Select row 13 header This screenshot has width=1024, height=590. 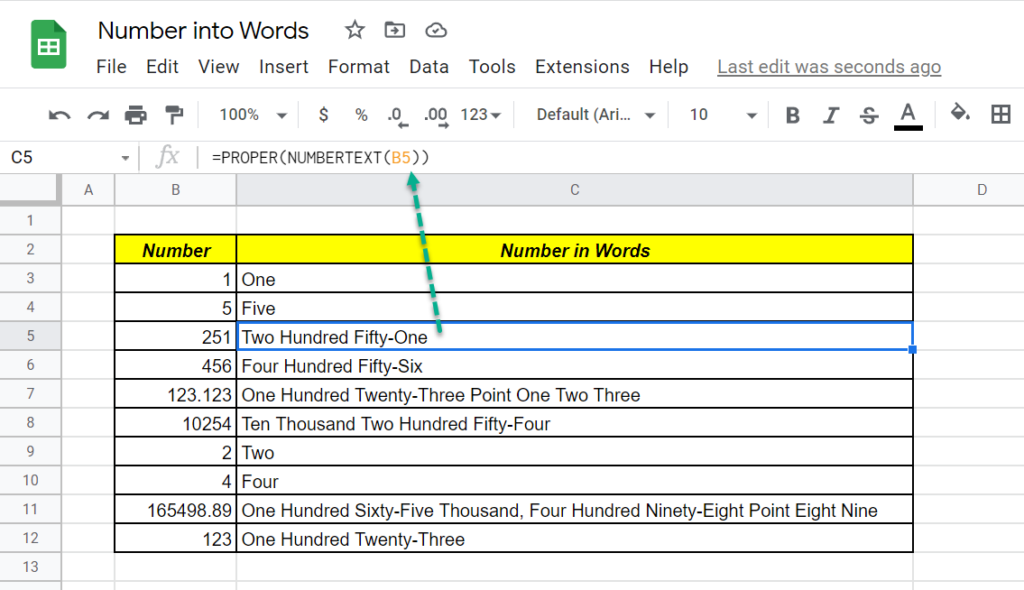[x=30, y=566]
